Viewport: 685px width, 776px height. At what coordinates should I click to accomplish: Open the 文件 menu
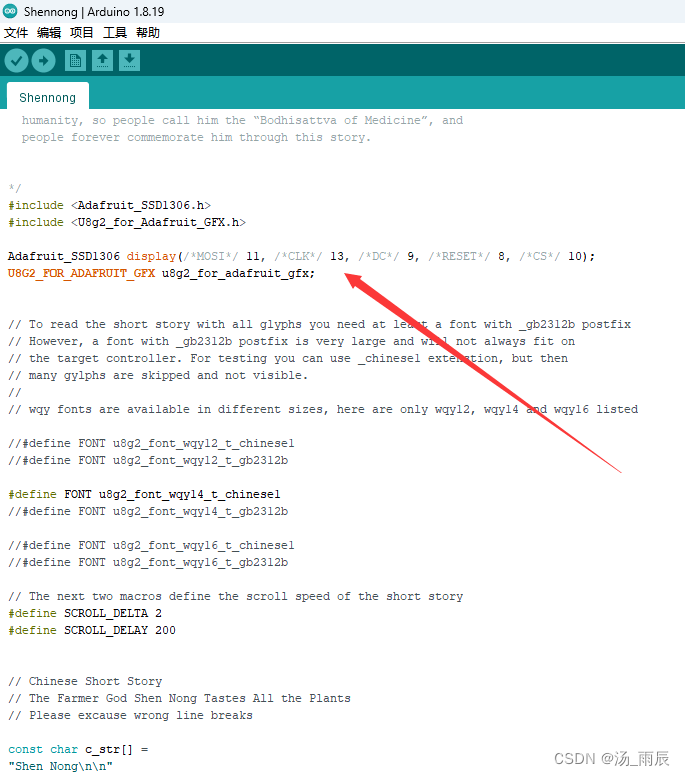pyautogui.click(x=16, y=33)
